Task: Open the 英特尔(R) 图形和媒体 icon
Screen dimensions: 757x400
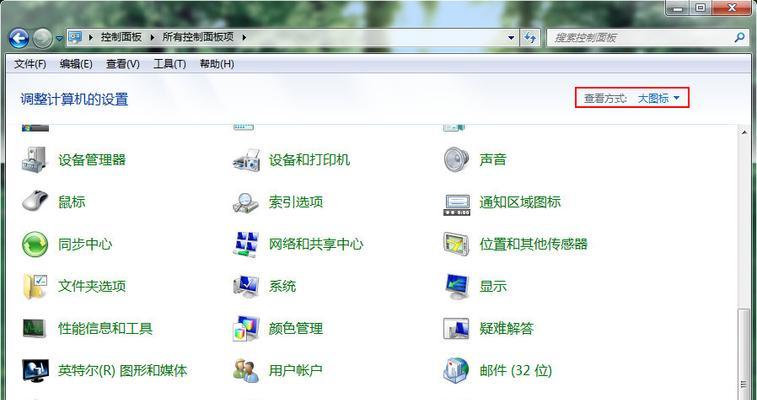Action: pyautogui.click(x=35, y=371)
